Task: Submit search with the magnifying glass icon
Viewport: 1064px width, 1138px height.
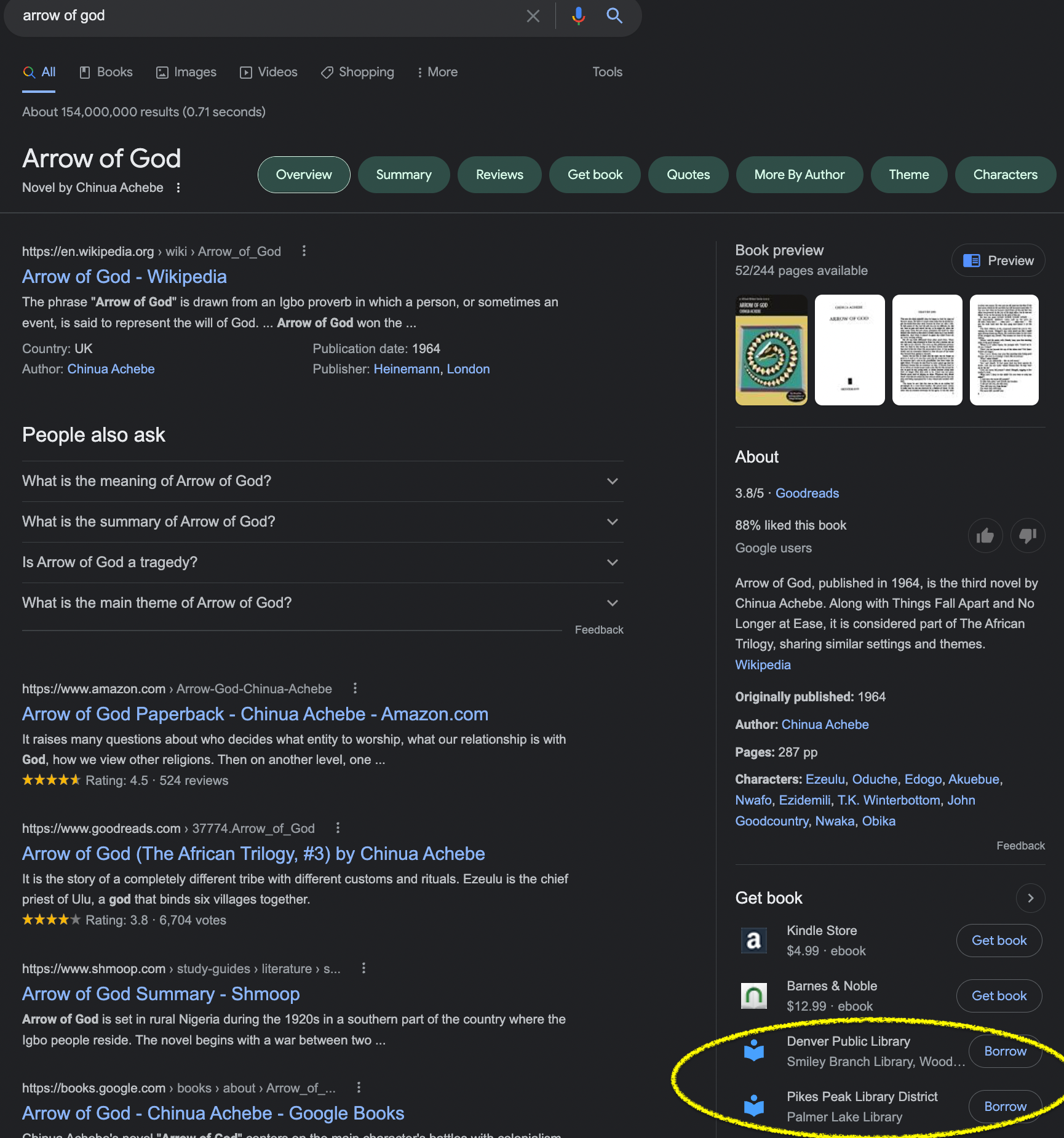Action: 614,16
